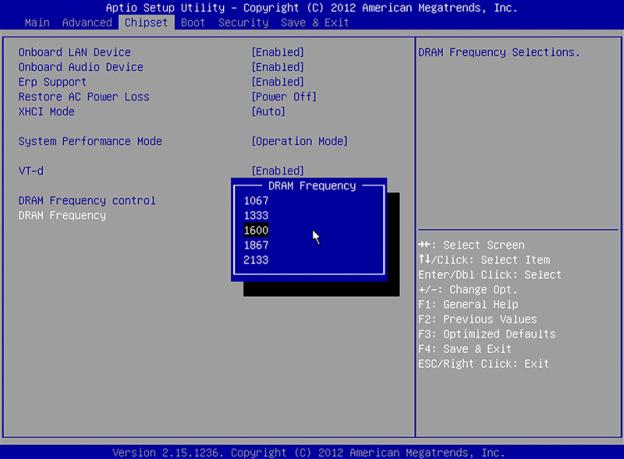The width and height of the screenshot is (624, 459).
Task: Click the highlighted DRAM Frequency row
Action: click(x=62, y=216)
